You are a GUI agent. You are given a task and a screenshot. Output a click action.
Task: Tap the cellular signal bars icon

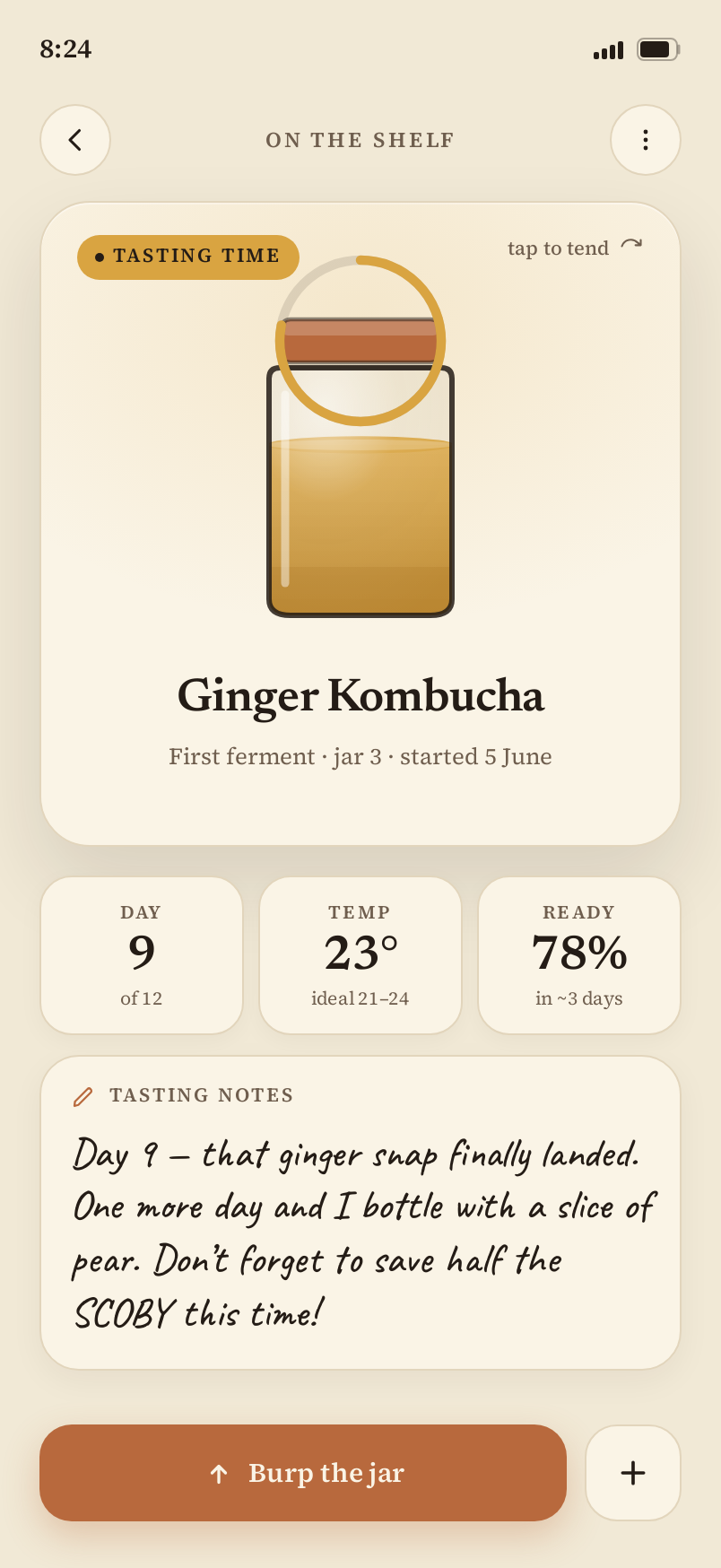pos(608,50)
